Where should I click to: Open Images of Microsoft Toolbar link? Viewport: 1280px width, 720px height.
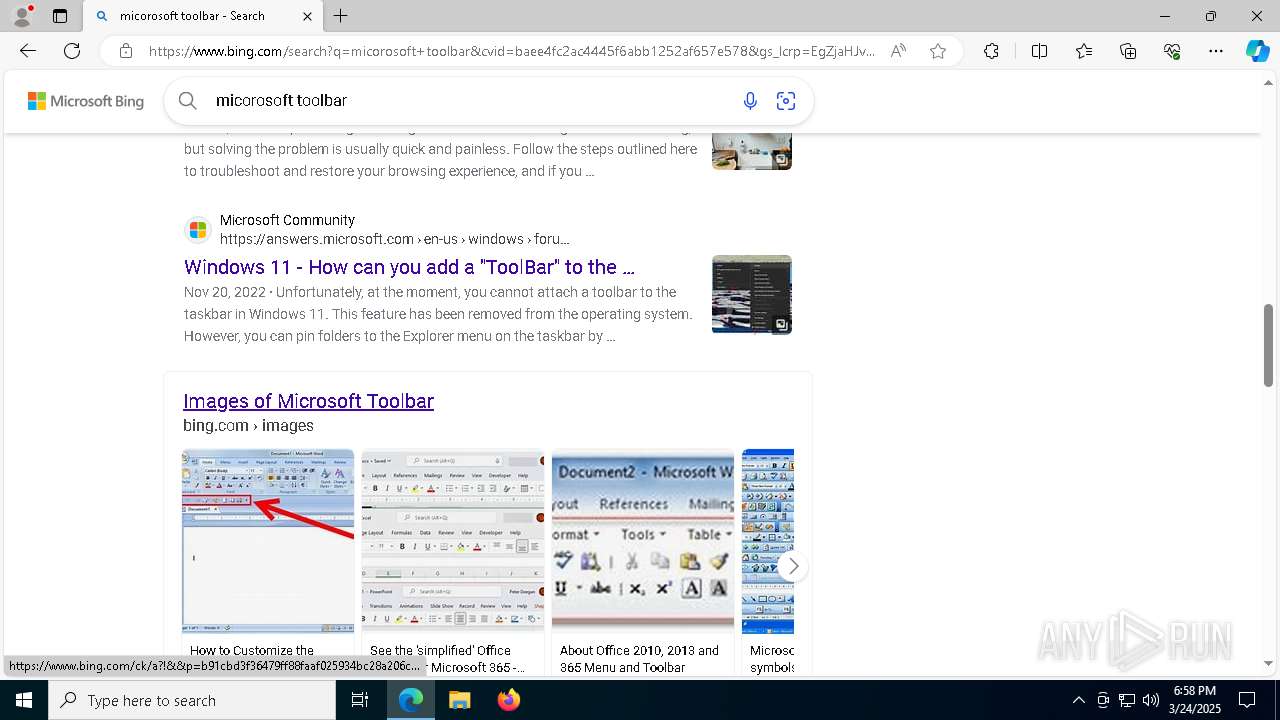308,401
